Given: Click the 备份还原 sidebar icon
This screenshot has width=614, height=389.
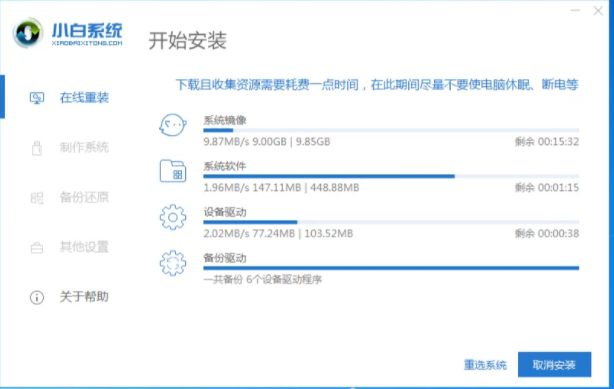Looking at the screenshot, I should click(37, 198).
